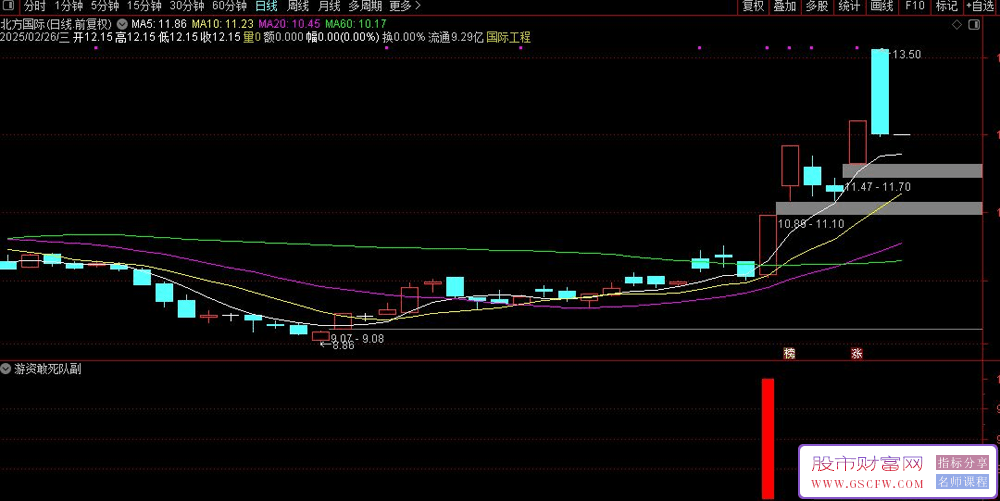Click the MA20: 10.45 indicator label

[289, 24]
